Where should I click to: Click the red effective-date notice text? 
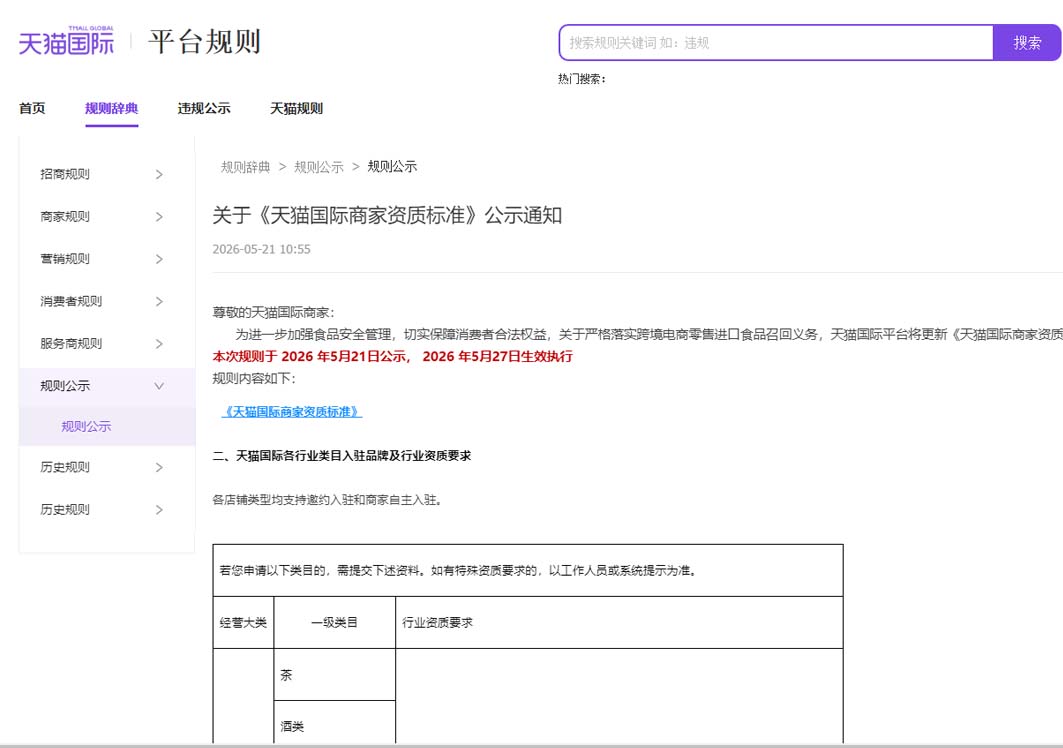(393, 356)
